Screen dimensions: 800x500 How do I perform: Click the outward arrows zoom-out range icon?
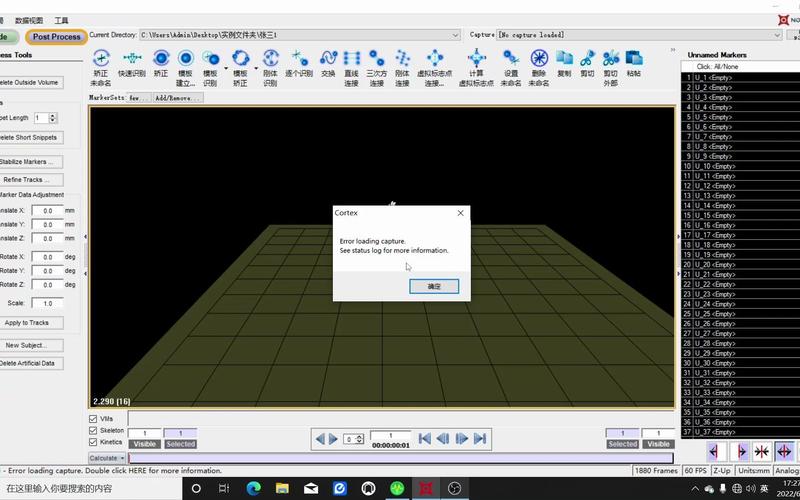point(784,452)
